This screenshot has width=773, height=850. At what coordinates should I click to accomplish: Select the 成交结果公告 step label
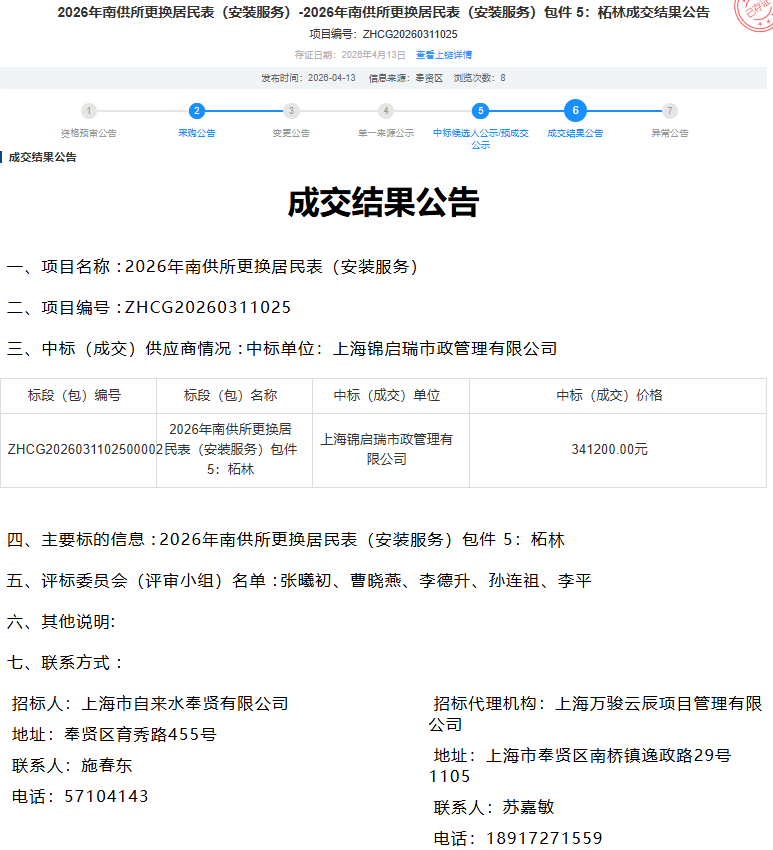pyautogui.click(x=575, y=133)
